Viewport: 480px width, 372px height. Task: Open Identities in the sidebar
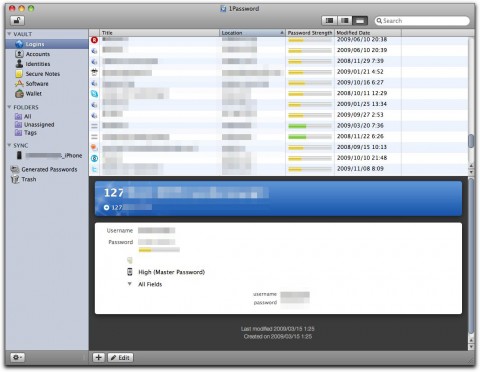pos(38,64)
